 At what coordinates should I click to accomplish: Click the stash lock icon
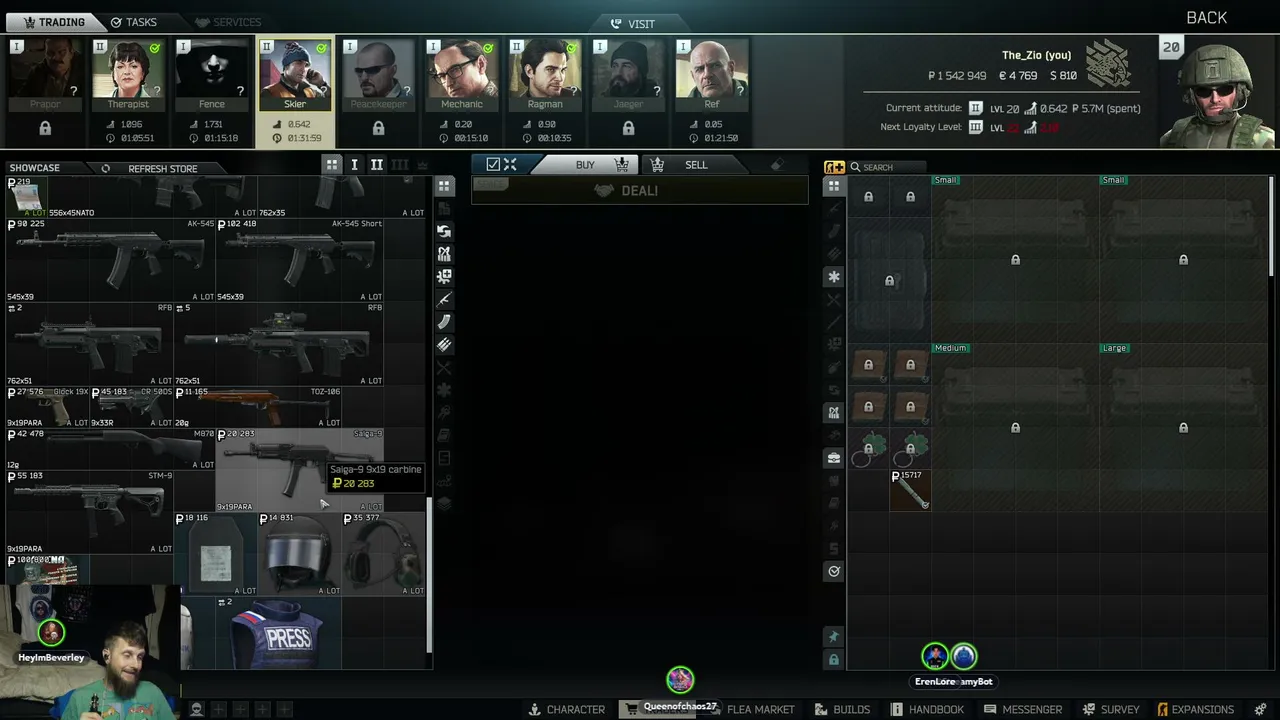click(833, 660)
